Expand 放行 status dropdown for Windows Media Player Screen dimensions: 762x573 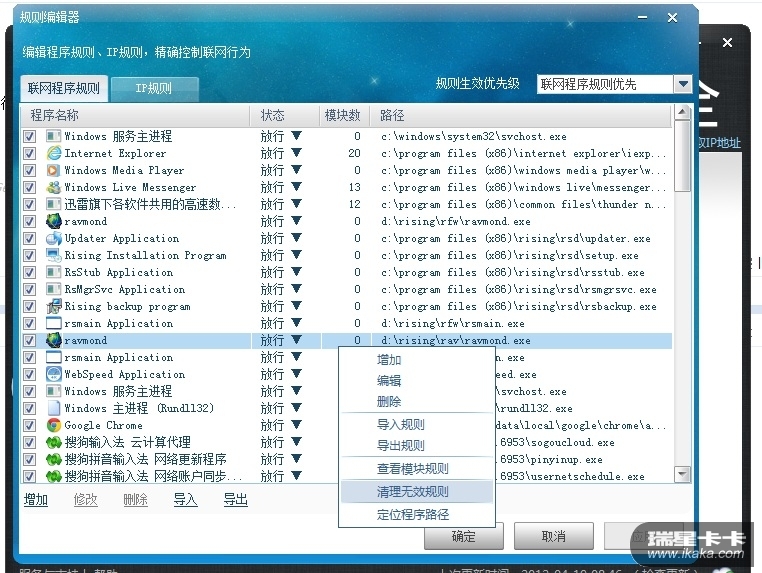[296, 170]
